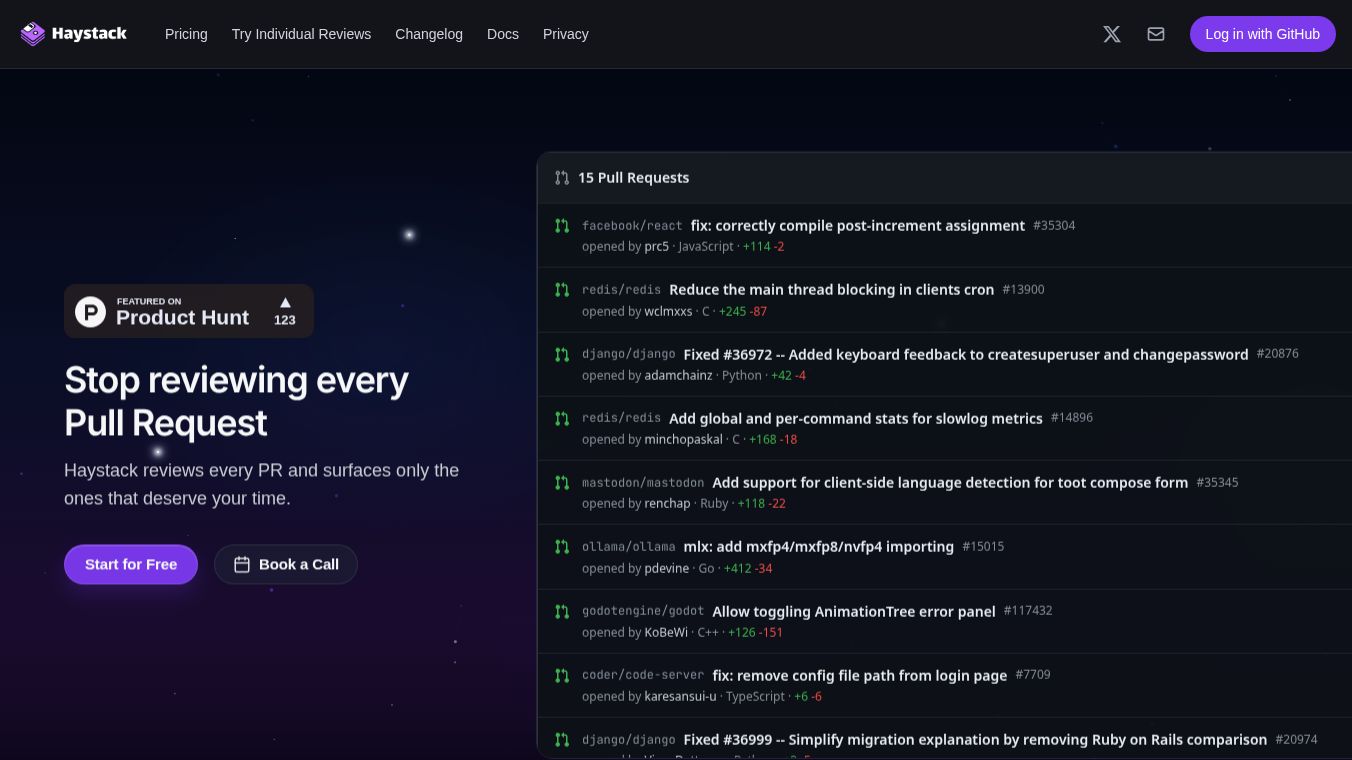Image resolution: width=1352 pixels, height=760 pixels.
Task: Open PR about post-increment assignment fix
Action: coord(858,226)
